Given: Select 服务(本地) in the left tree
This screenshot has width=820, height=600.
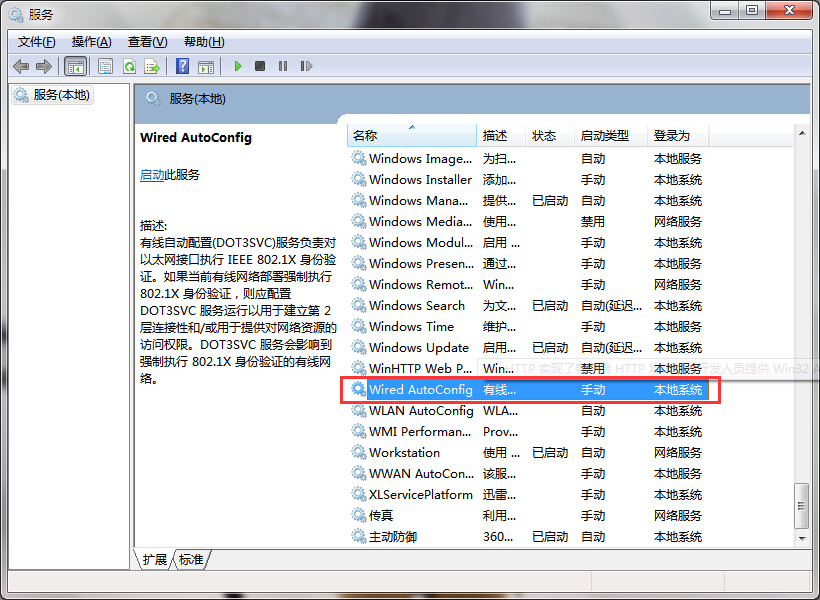Looking at the screenshot, I should point(61,95).
